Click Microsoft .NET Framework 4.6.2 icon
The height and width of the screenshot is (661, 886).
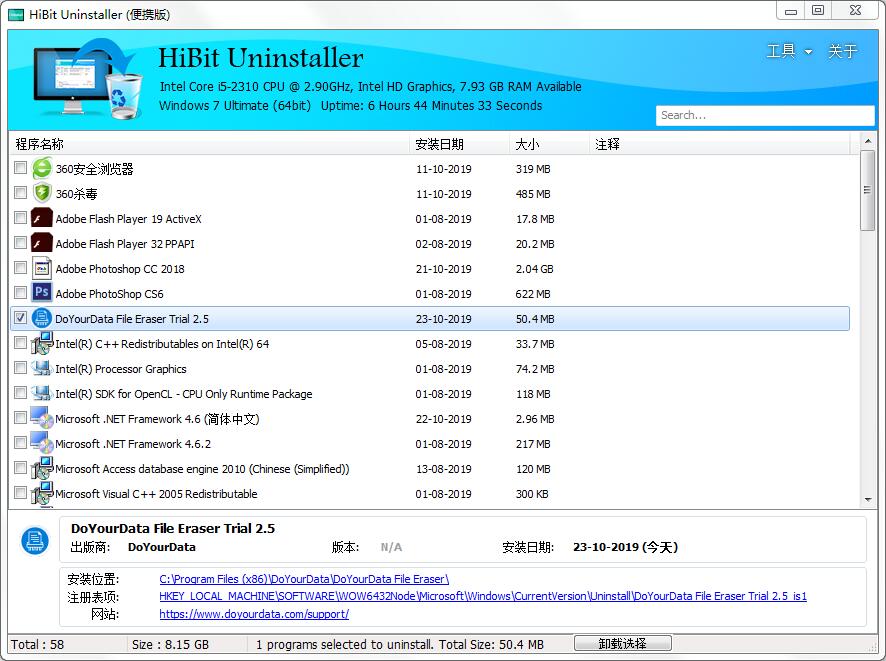coord(42,443)
